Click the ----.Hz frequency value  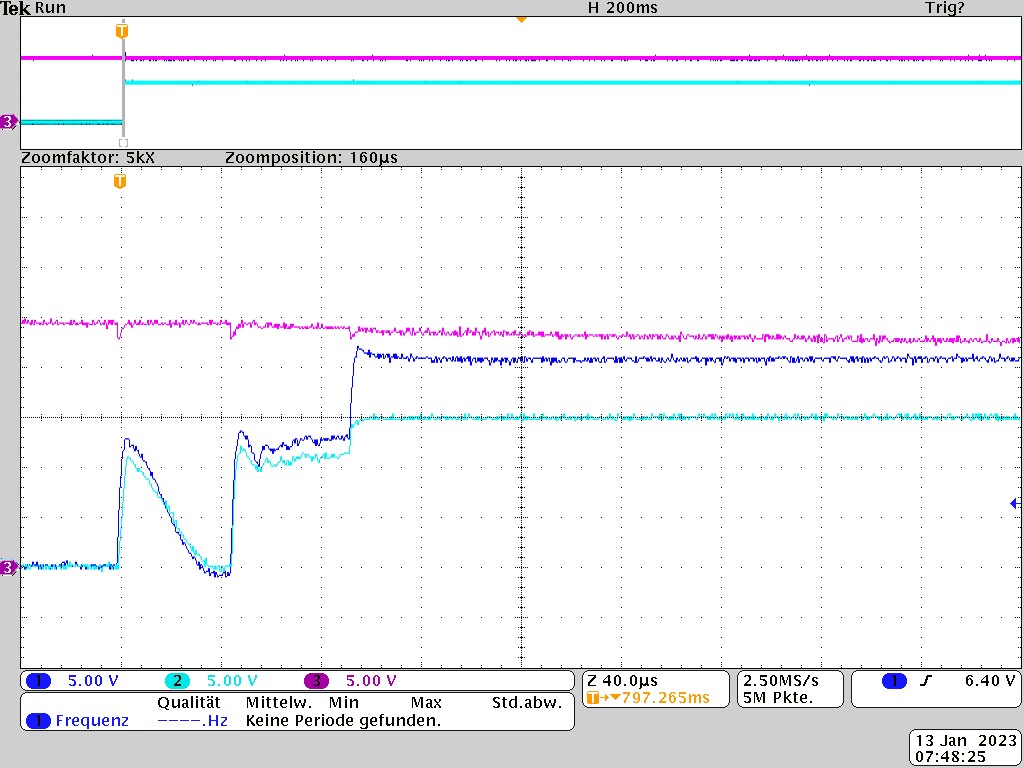click(193, 721)
